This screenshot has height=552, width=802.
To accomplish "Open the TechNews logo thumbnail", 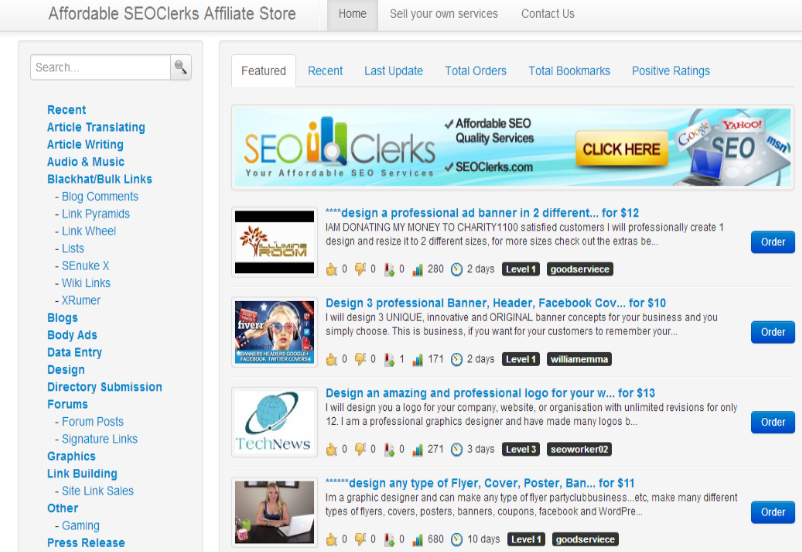I will click(x=275, y=422).
